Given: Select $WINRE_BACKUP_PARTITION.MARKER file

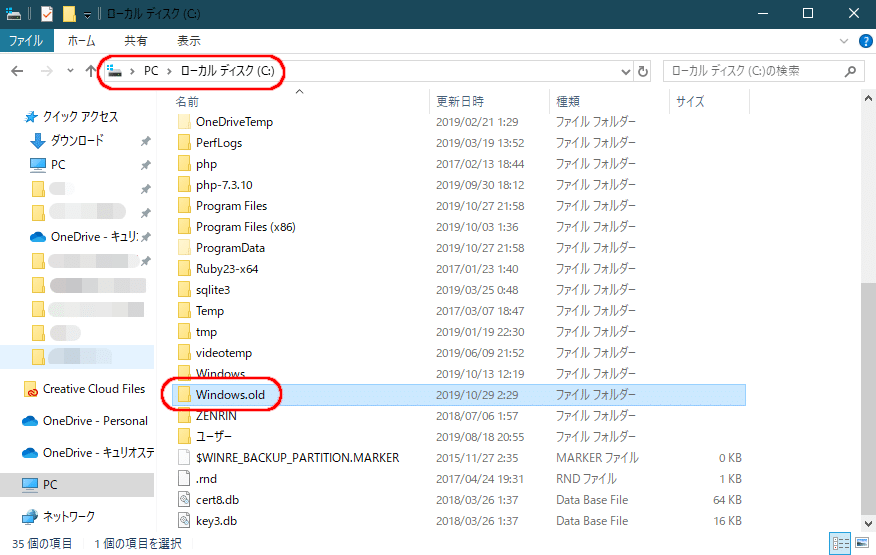Looking at the screenshot, I should coord(297,458).
